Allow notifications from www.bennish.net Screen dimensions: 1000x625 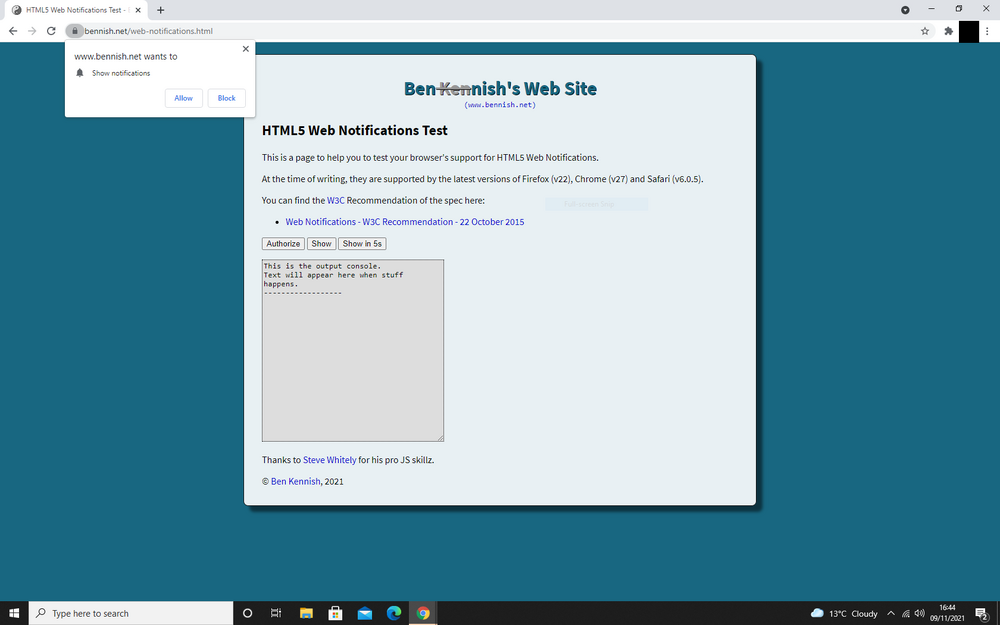[184, 98]
